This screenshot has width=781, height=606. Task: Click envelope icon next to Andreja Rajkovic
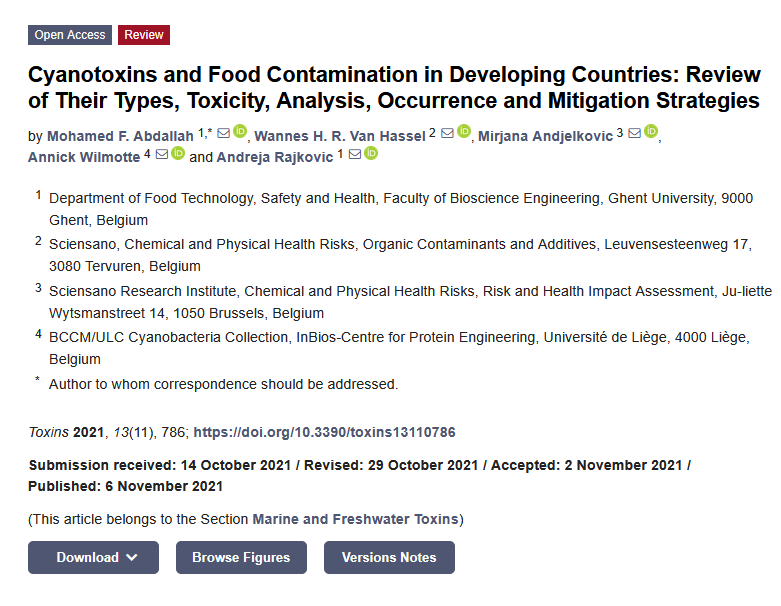[x=355, y=154]
